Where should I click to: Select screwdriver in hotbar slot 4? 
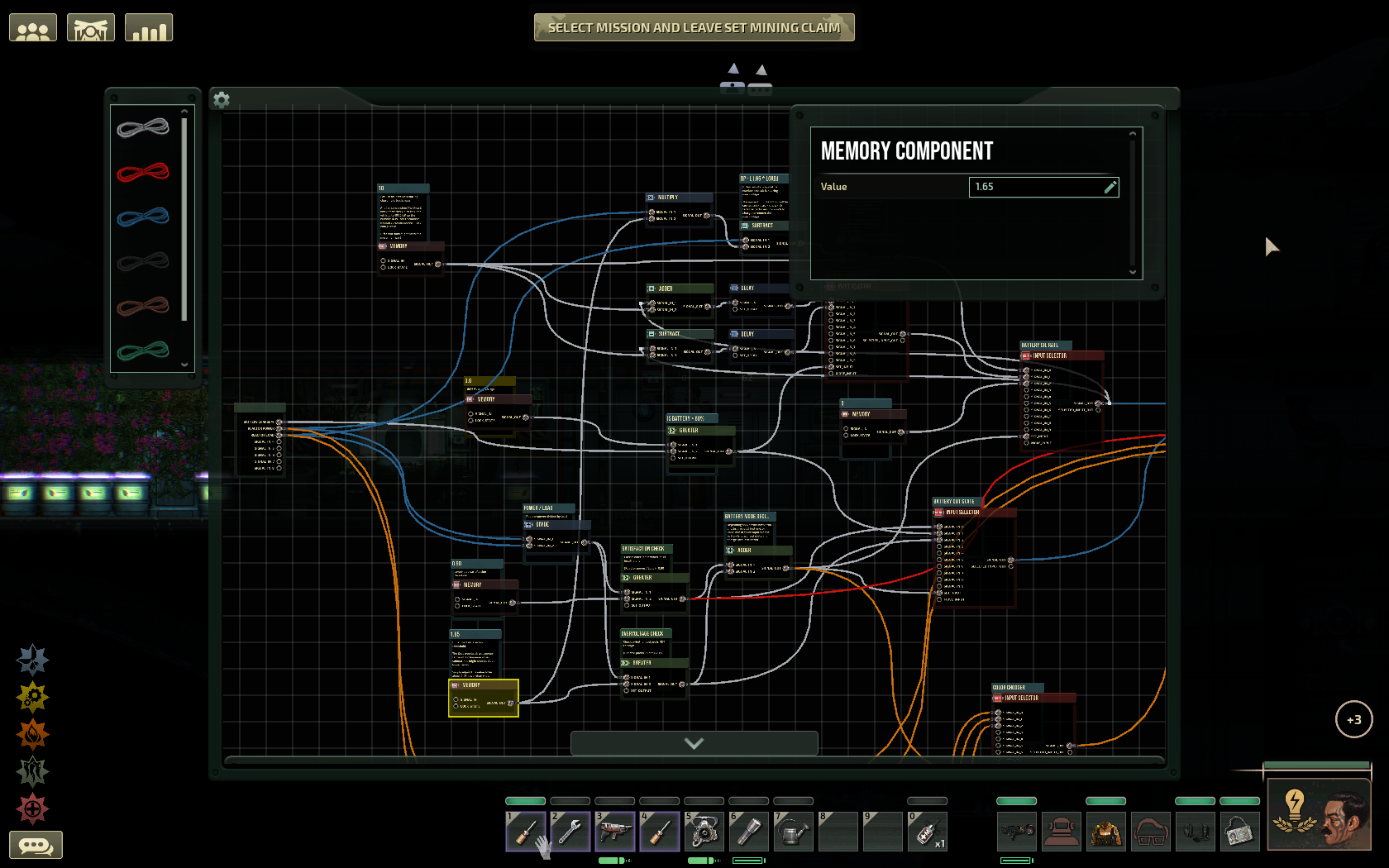[660, 831]
